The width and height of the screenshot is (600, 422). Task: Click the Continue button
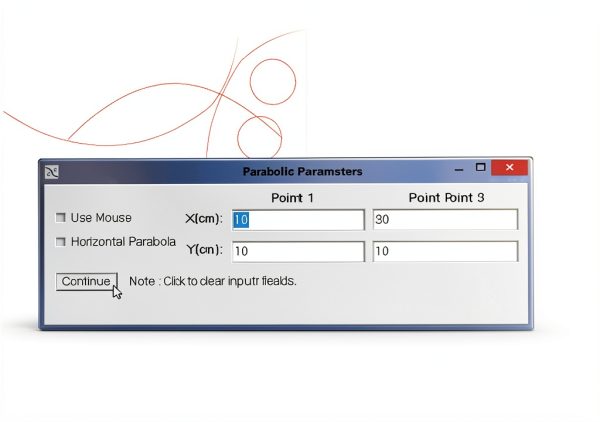(87, 282)
